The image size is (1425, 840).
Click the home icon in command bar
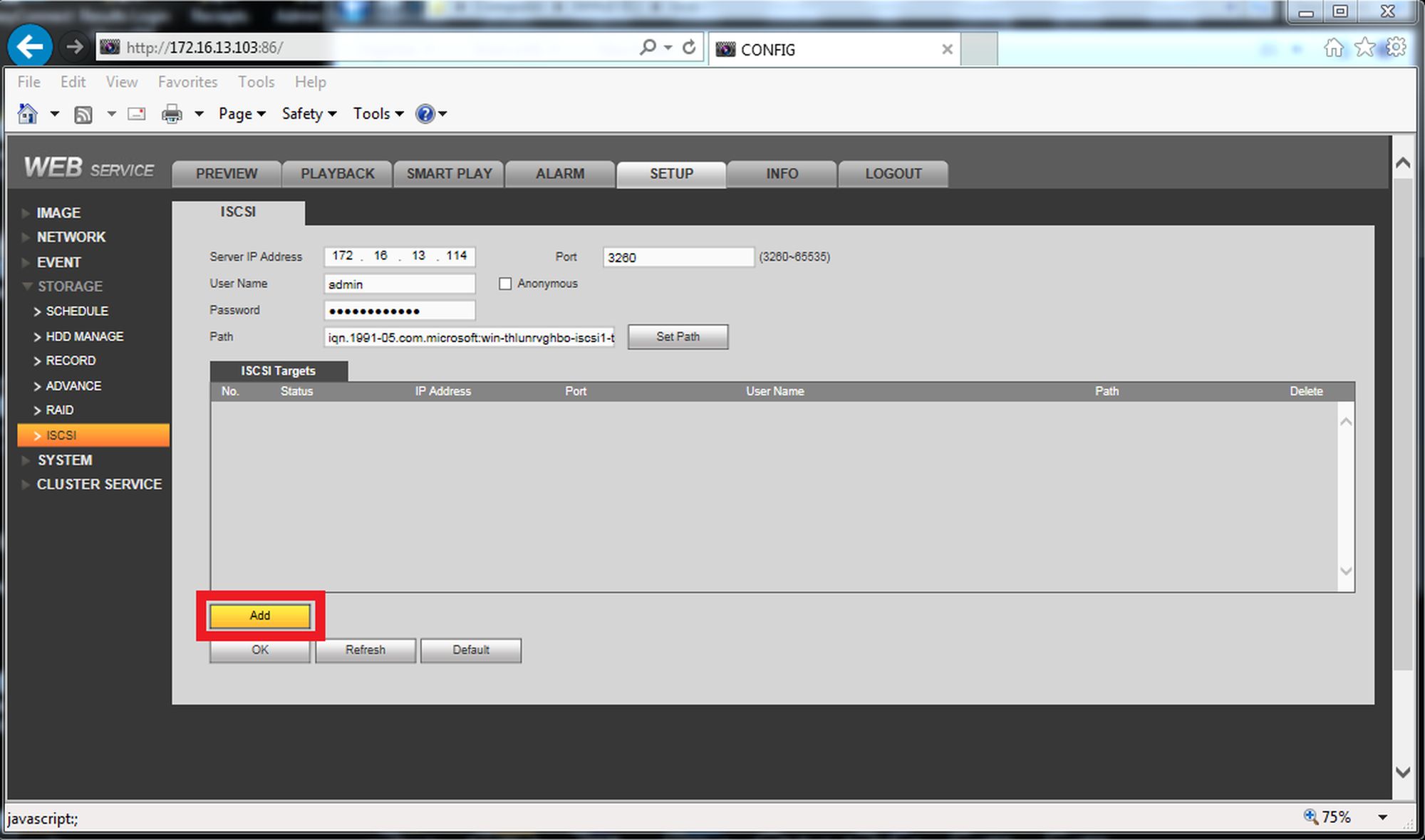pos(27,113)
